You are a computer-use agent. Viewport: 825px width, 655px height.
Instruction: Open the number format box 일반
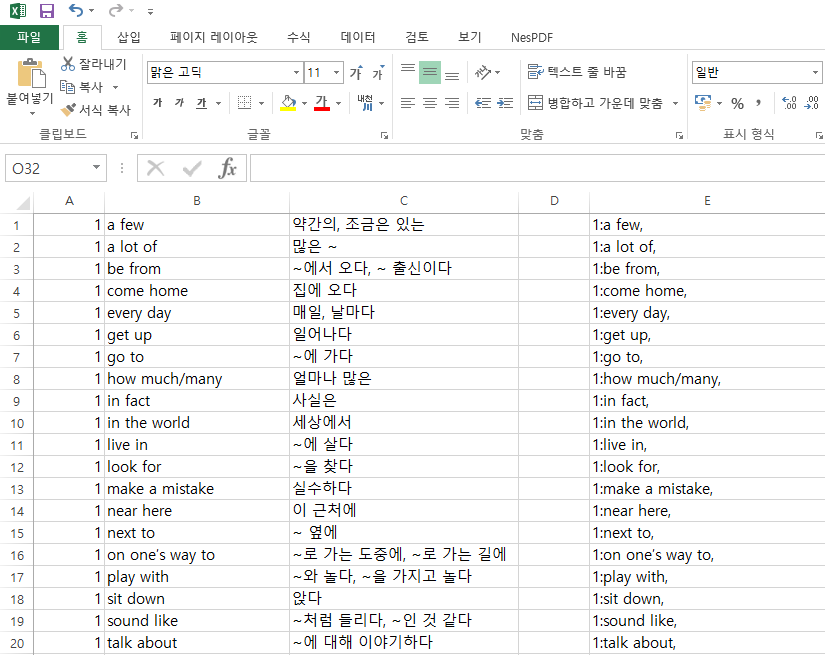(756, 72)
